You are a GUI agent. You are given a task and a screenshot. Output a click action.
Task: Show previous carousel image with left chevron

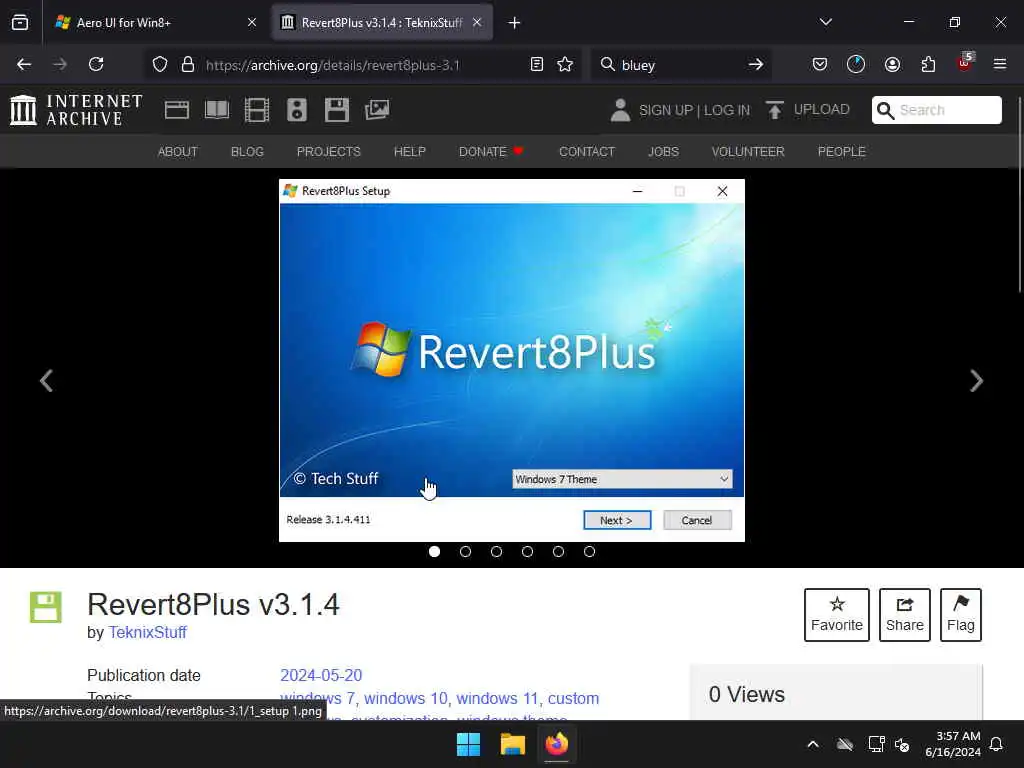pos(46,381)
